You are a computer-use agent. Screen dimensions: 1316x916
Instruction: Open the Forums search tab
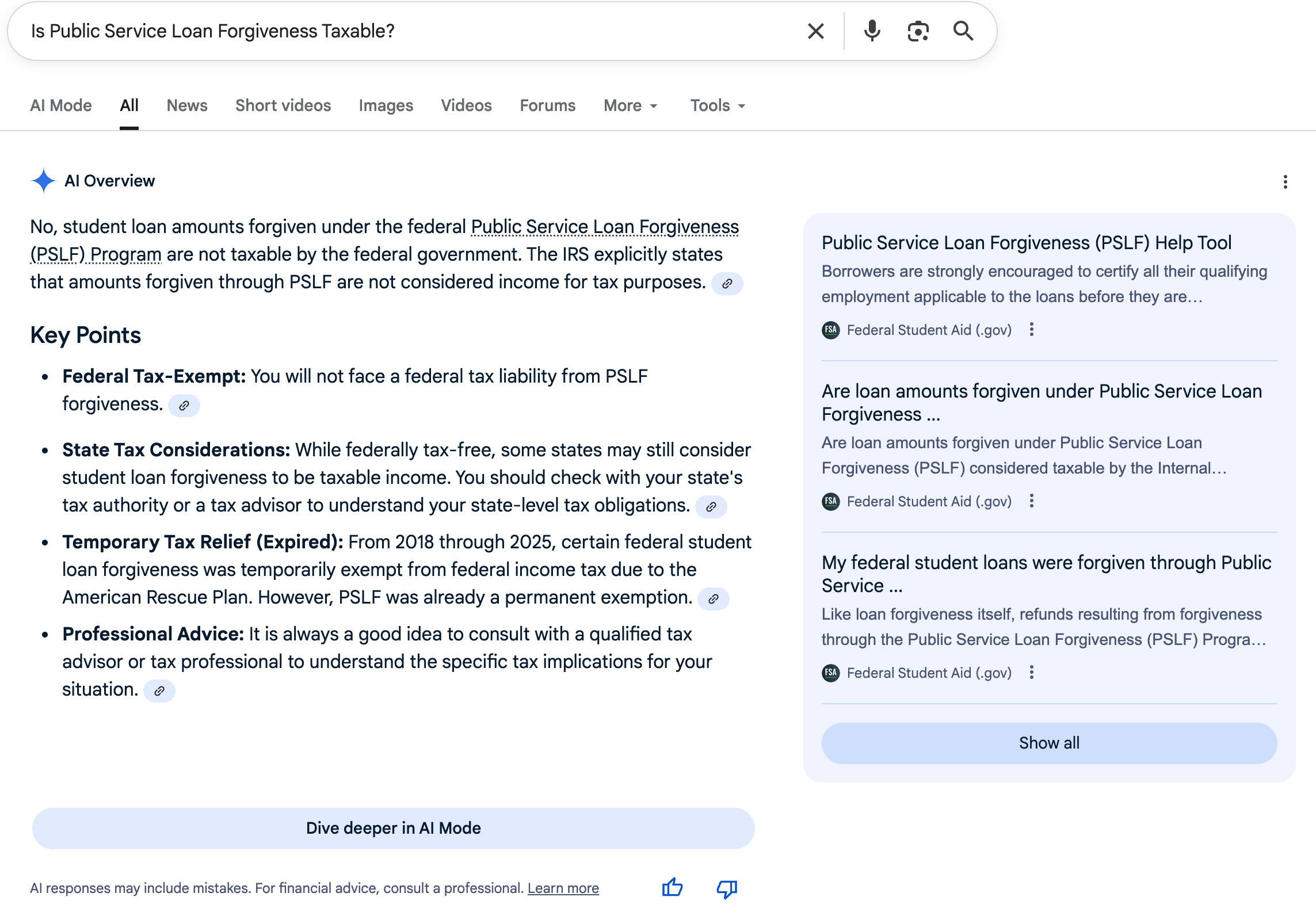pyautogui.click(x=547, y=105)
